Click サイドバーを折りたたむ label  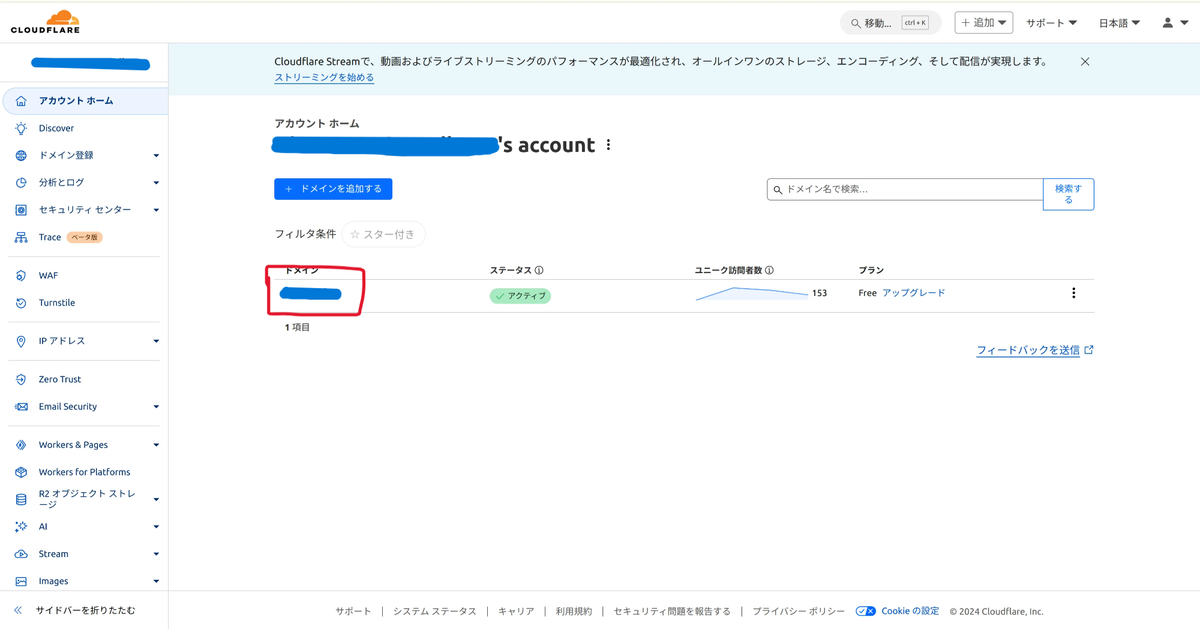pos(85,610)
